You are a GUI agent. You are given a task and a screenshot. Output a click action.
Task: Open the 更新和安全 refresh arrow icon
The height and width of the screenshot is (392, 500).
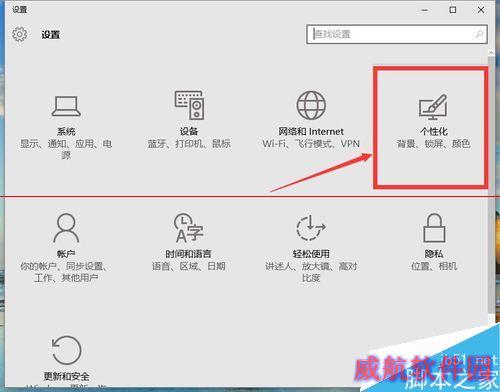click(66, 350)
